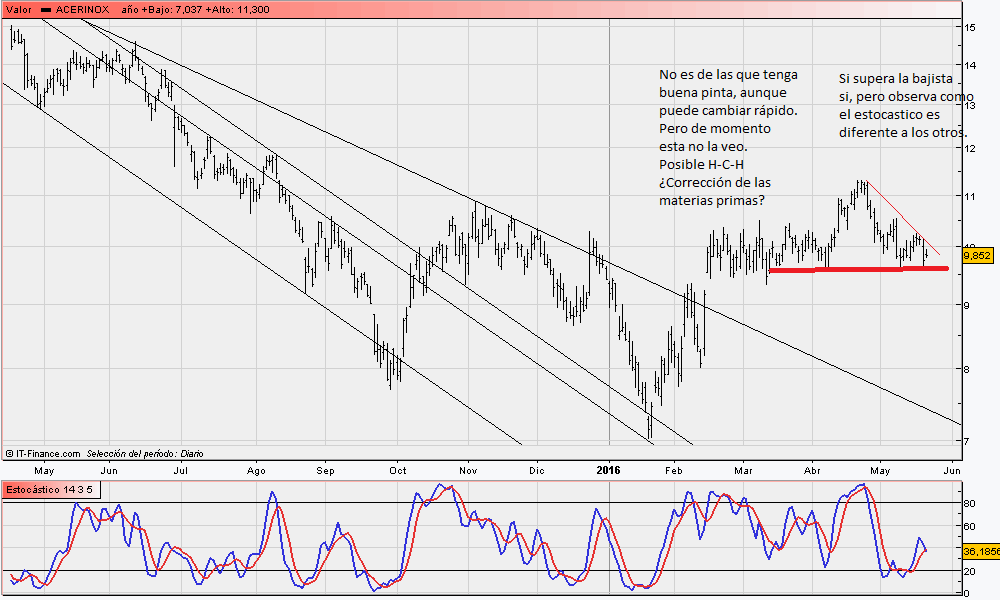The image size is (1000, 600).
Task: Click the Oct month label
Action: pos(398,471)
